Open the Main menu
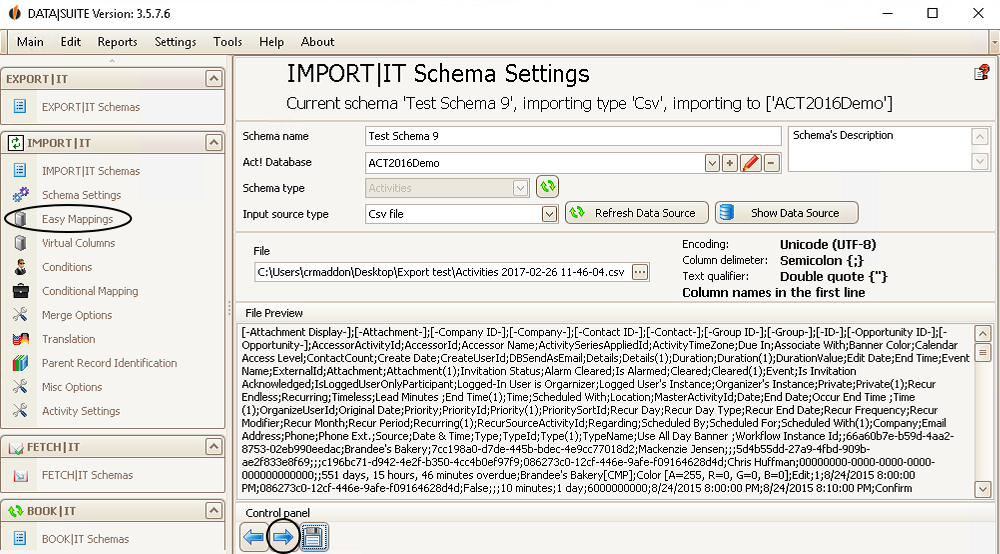The height and width of the screenshot is (554, 1000). click(x=30, y=42)
